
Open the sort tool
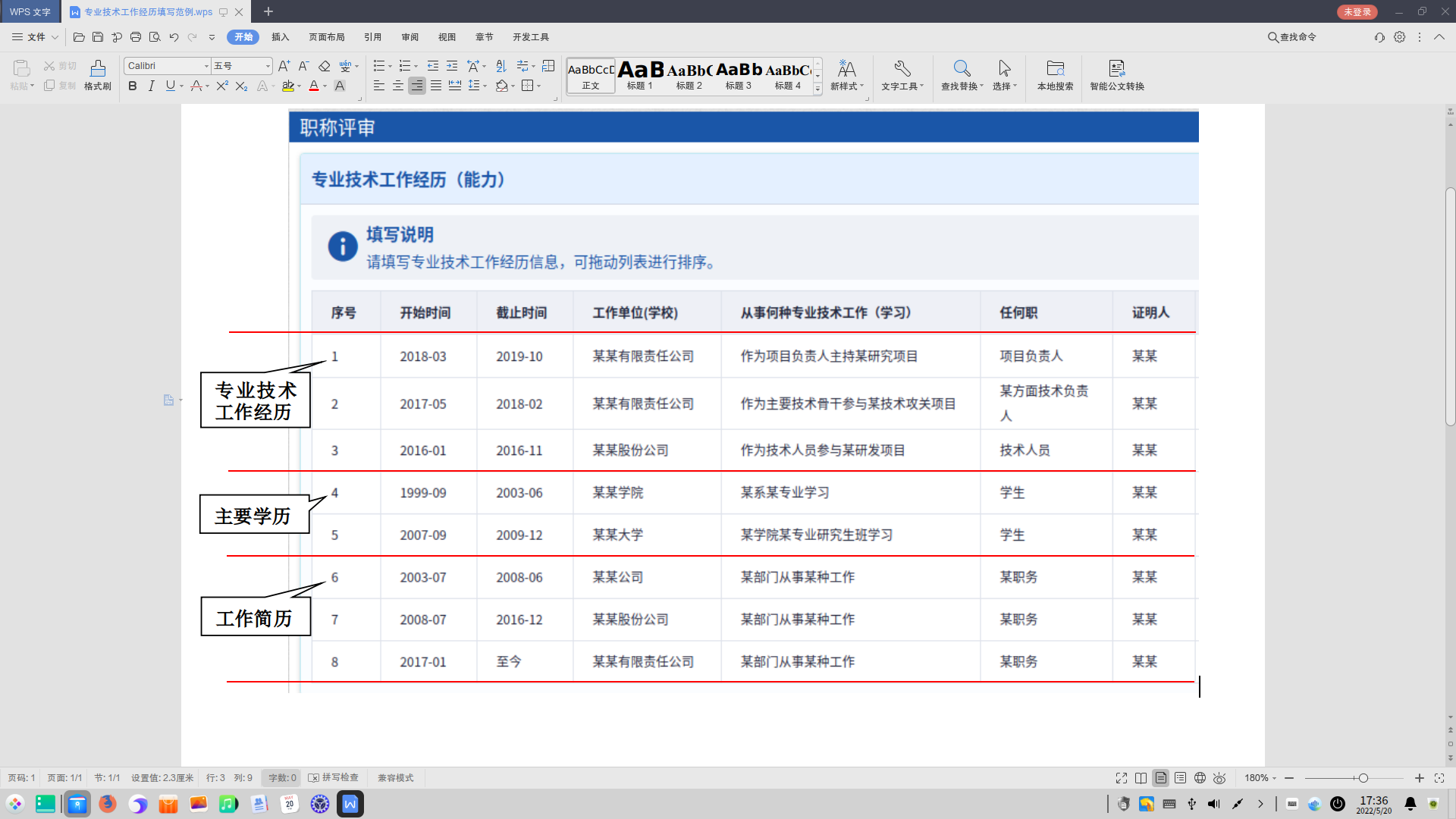tap(500, 66)
